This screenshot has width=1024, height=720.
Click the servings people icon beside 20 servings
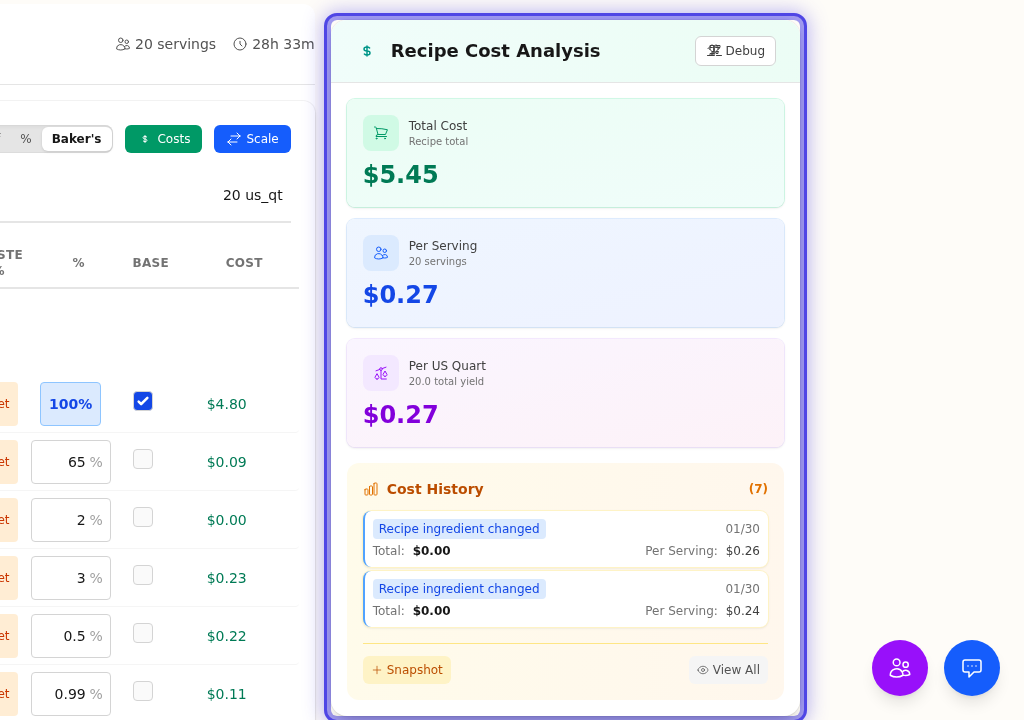coord(123,44)
